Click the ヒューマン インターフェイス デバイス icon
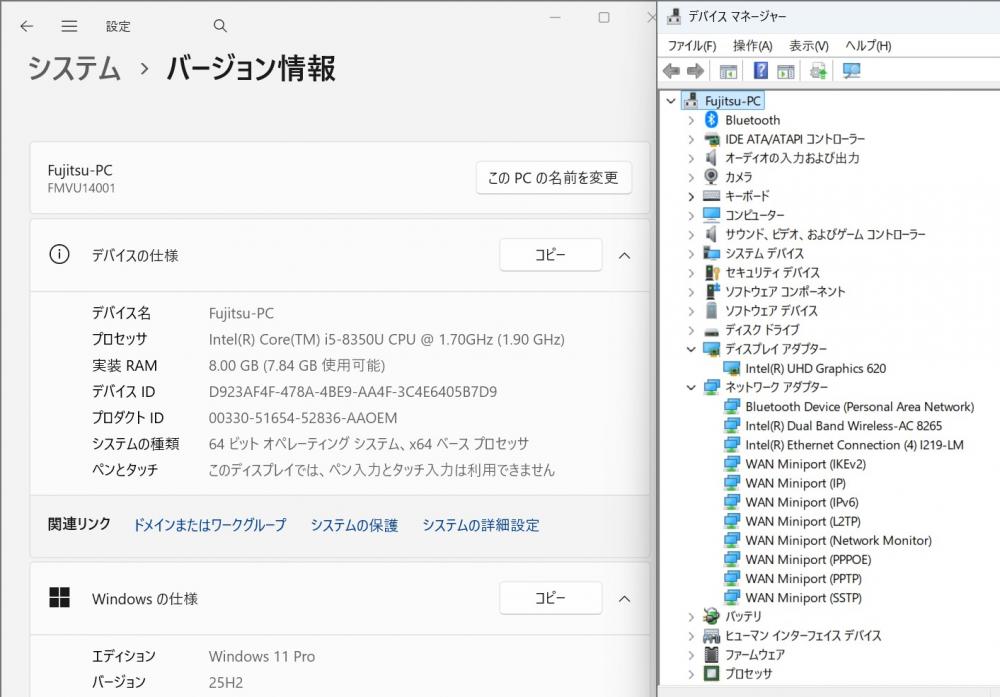 click(711, 635)
